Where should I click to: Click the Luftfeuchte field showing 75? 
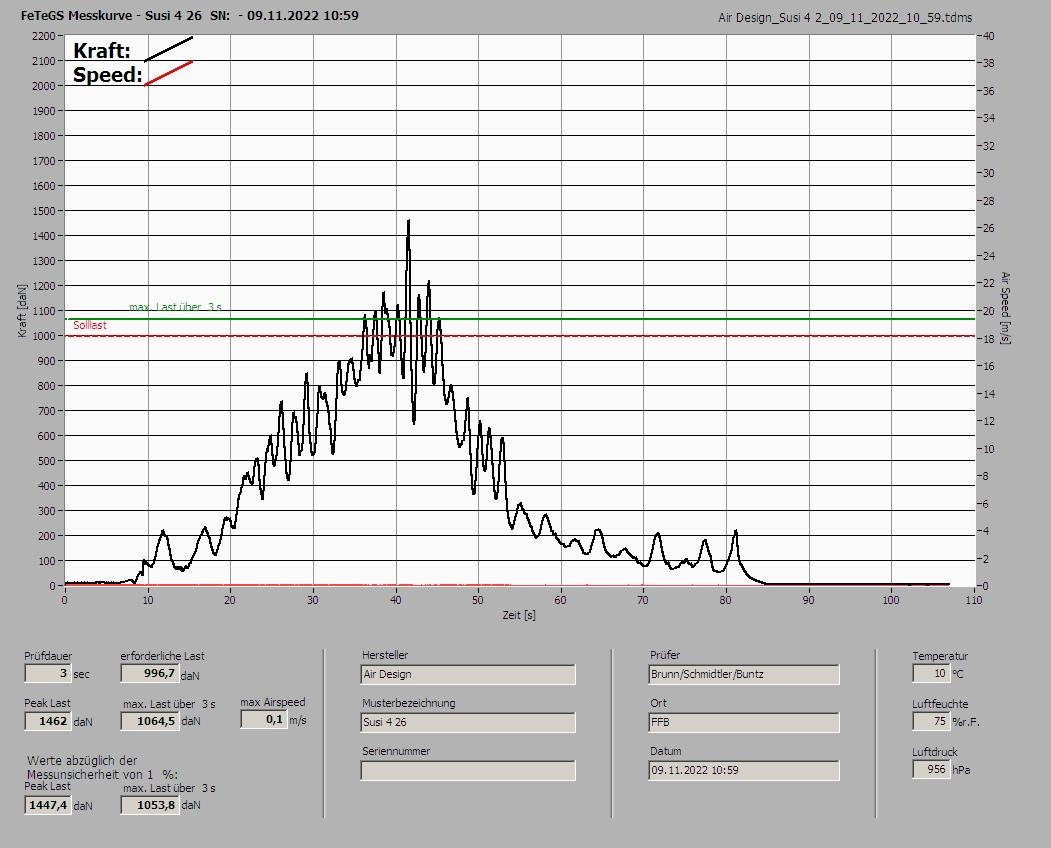point(931,721)
